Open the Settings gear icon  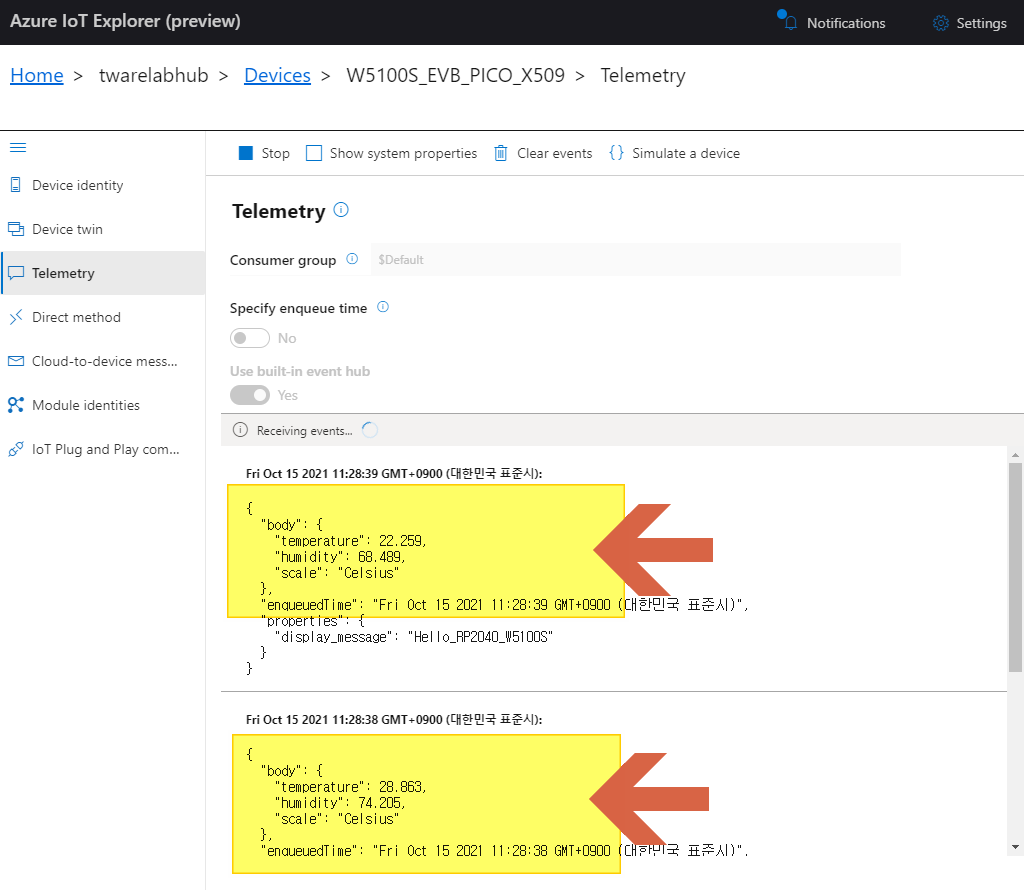point(940,23)
